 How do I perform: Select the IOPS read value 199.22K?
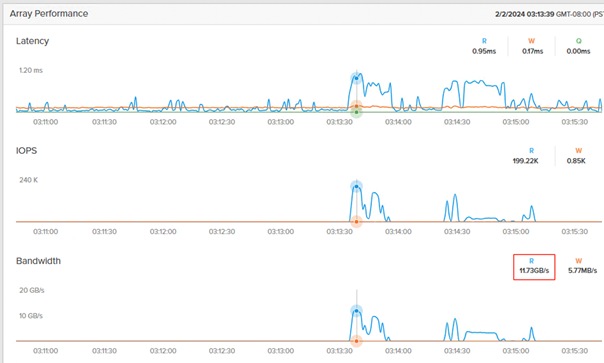coord(525,161)
